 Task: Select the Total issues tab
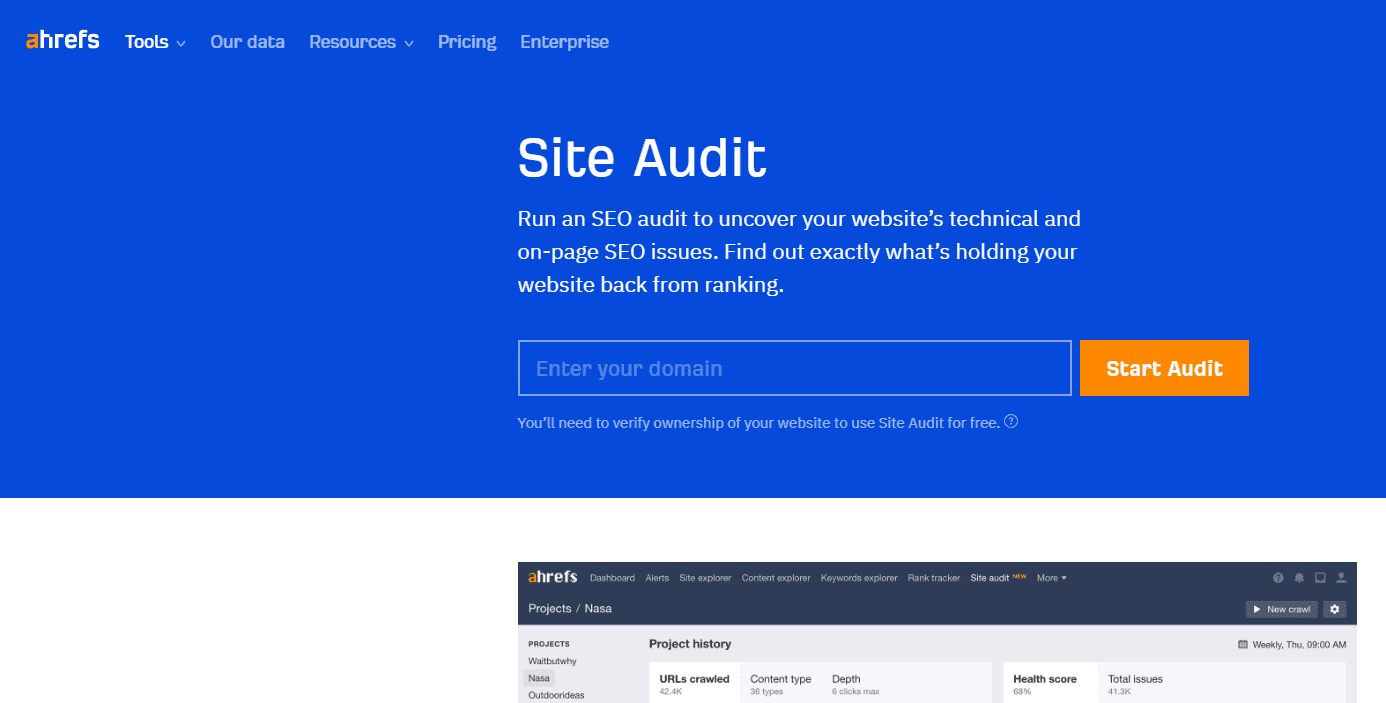(x=1135, y=684)
